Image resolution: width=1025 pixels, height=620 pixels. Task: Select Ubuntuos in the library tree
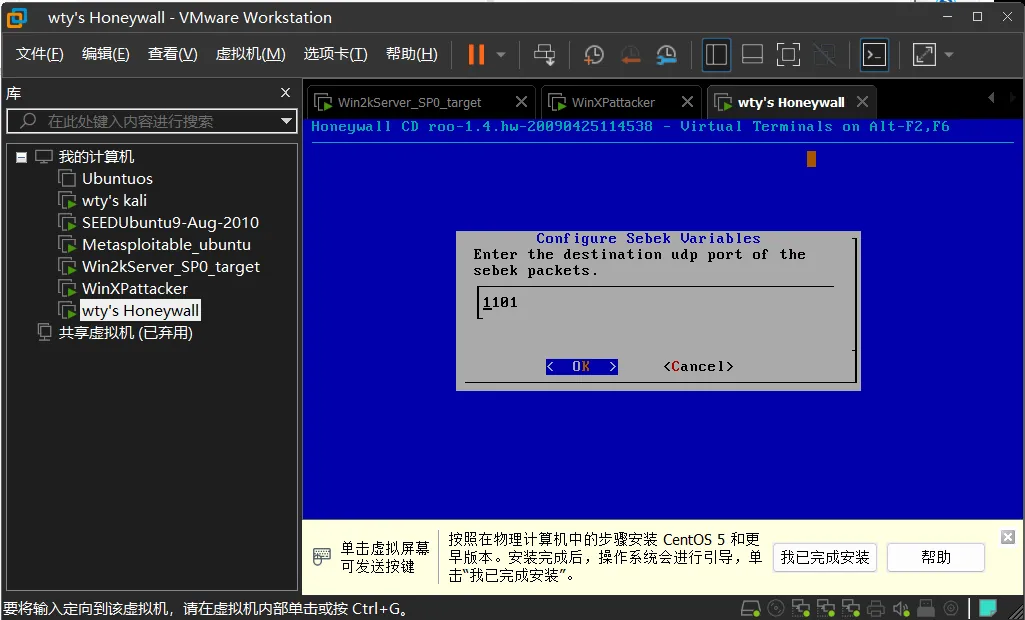click(117, 179)
